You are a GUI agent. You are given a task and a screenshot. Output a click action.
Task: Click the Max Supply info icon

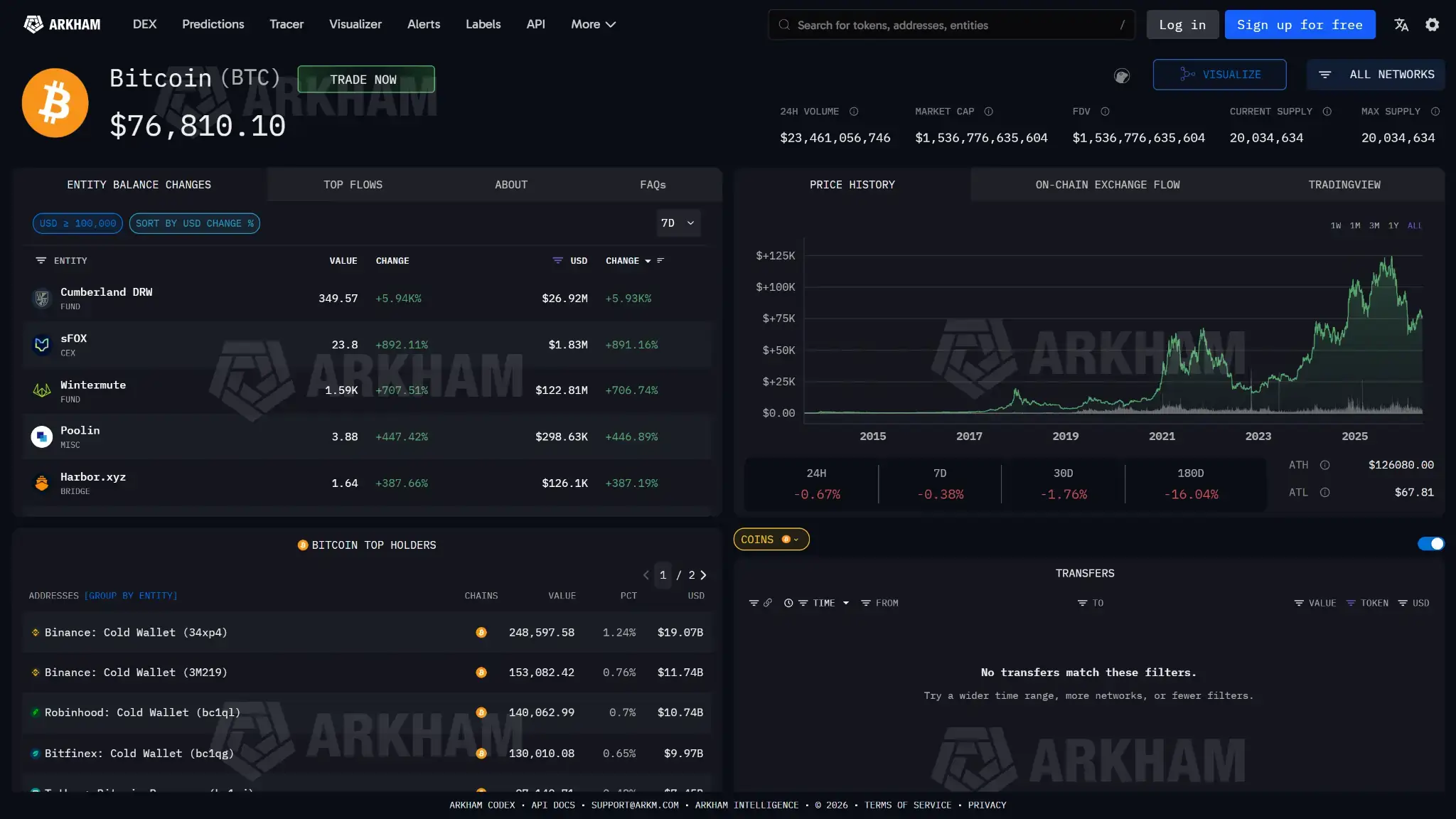(x=1435, y=112)
